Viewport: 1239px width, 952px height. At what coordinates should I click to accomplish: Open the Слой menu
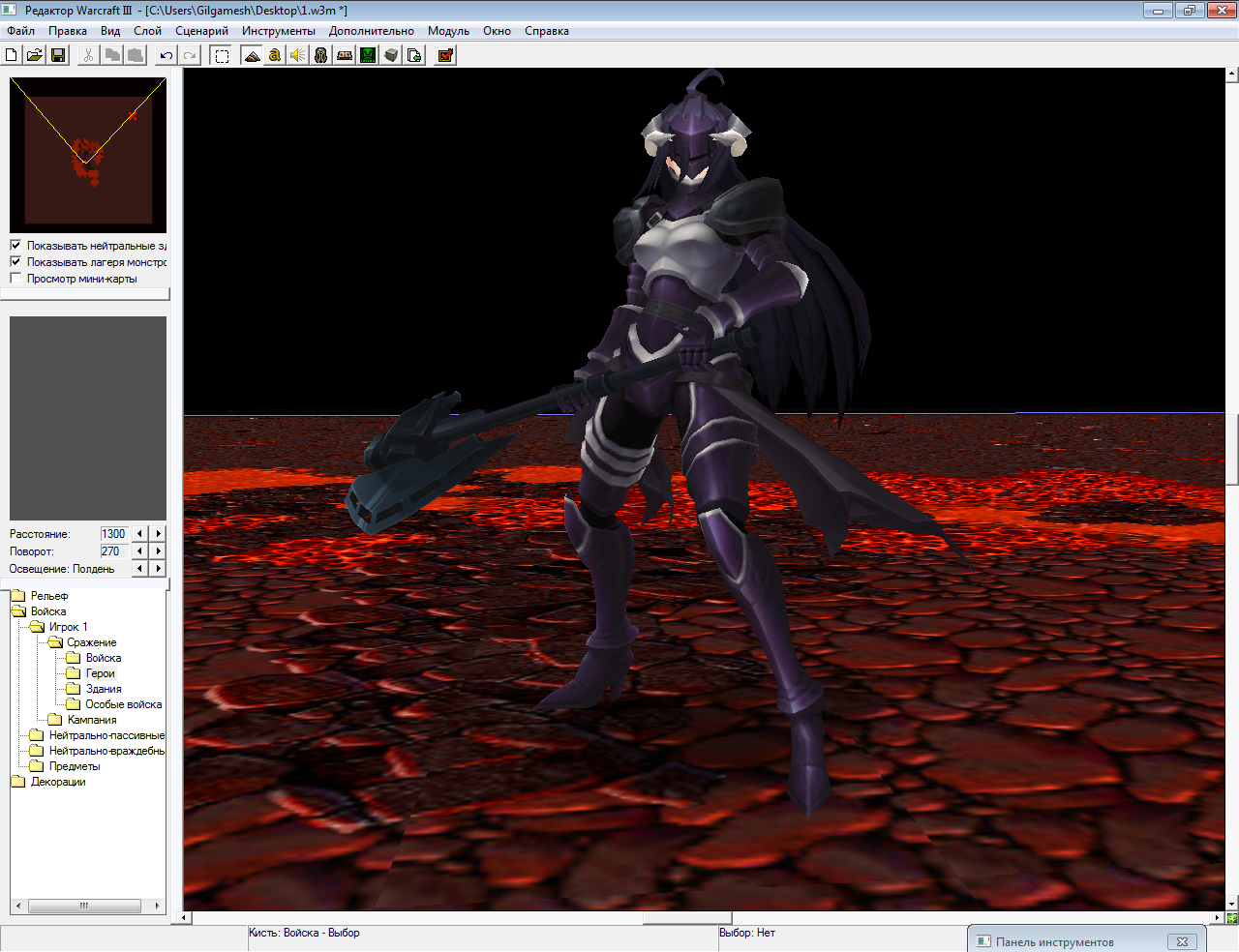coord(147,31)
